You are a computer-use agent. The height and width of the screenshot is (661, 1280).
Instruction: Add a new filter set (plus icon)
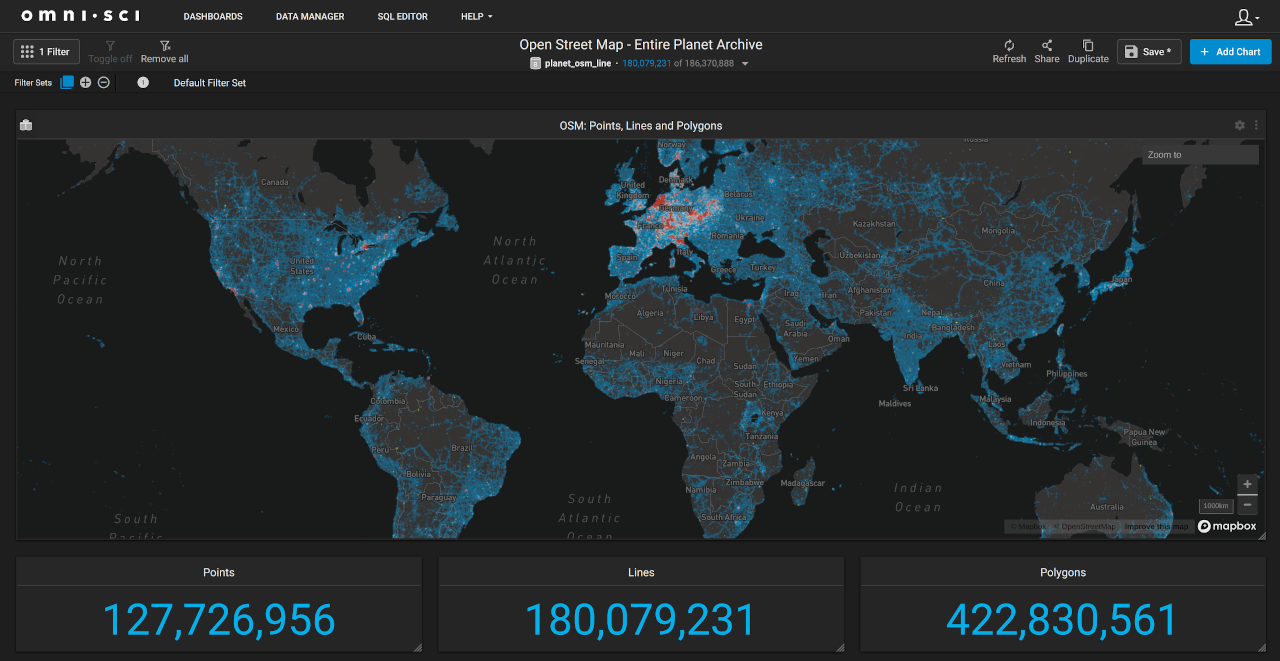pyautogui.click(x=86, y=83)
